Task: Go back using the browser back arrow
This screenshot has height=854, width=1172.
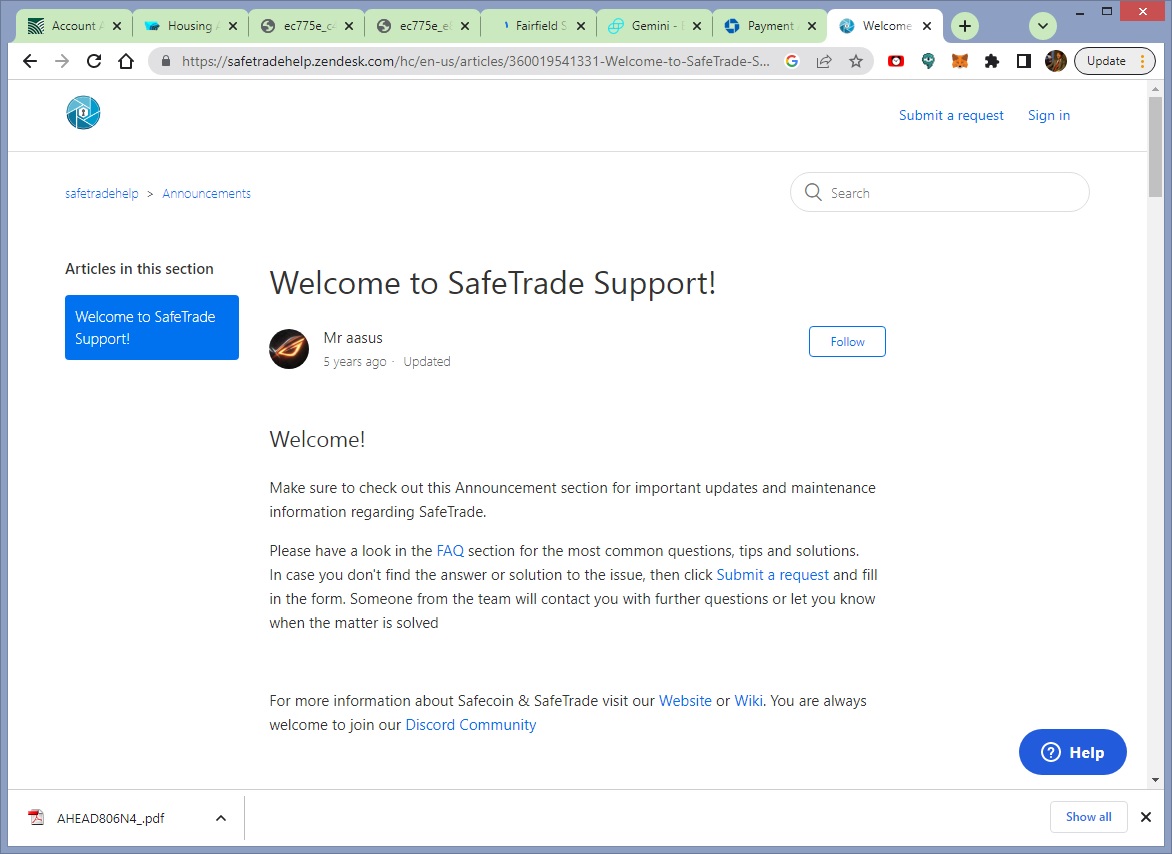Action: (x=30, y=61)
